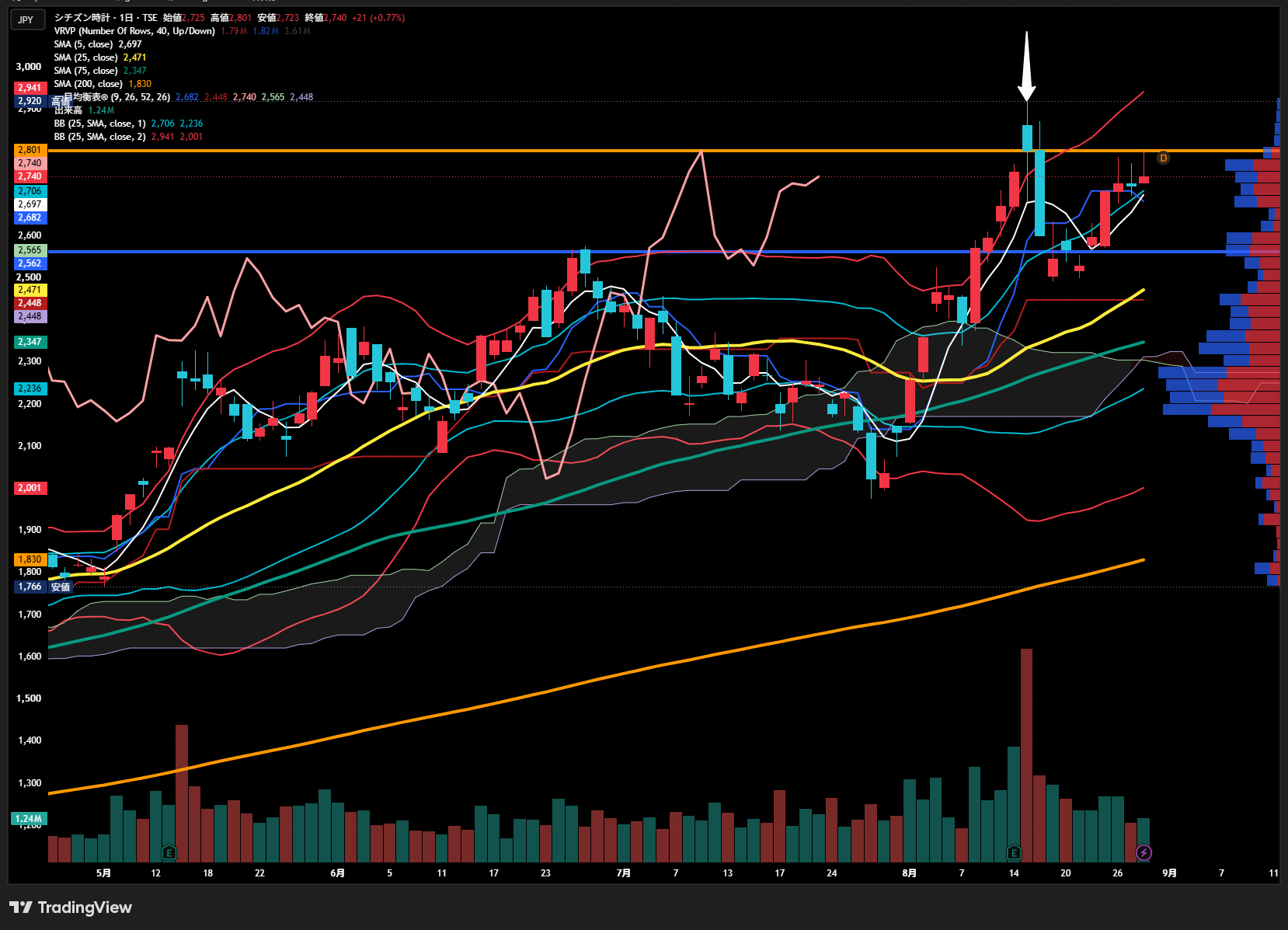
Task: Click the yellow 2,471 price label
Action: tap(30, 290)
